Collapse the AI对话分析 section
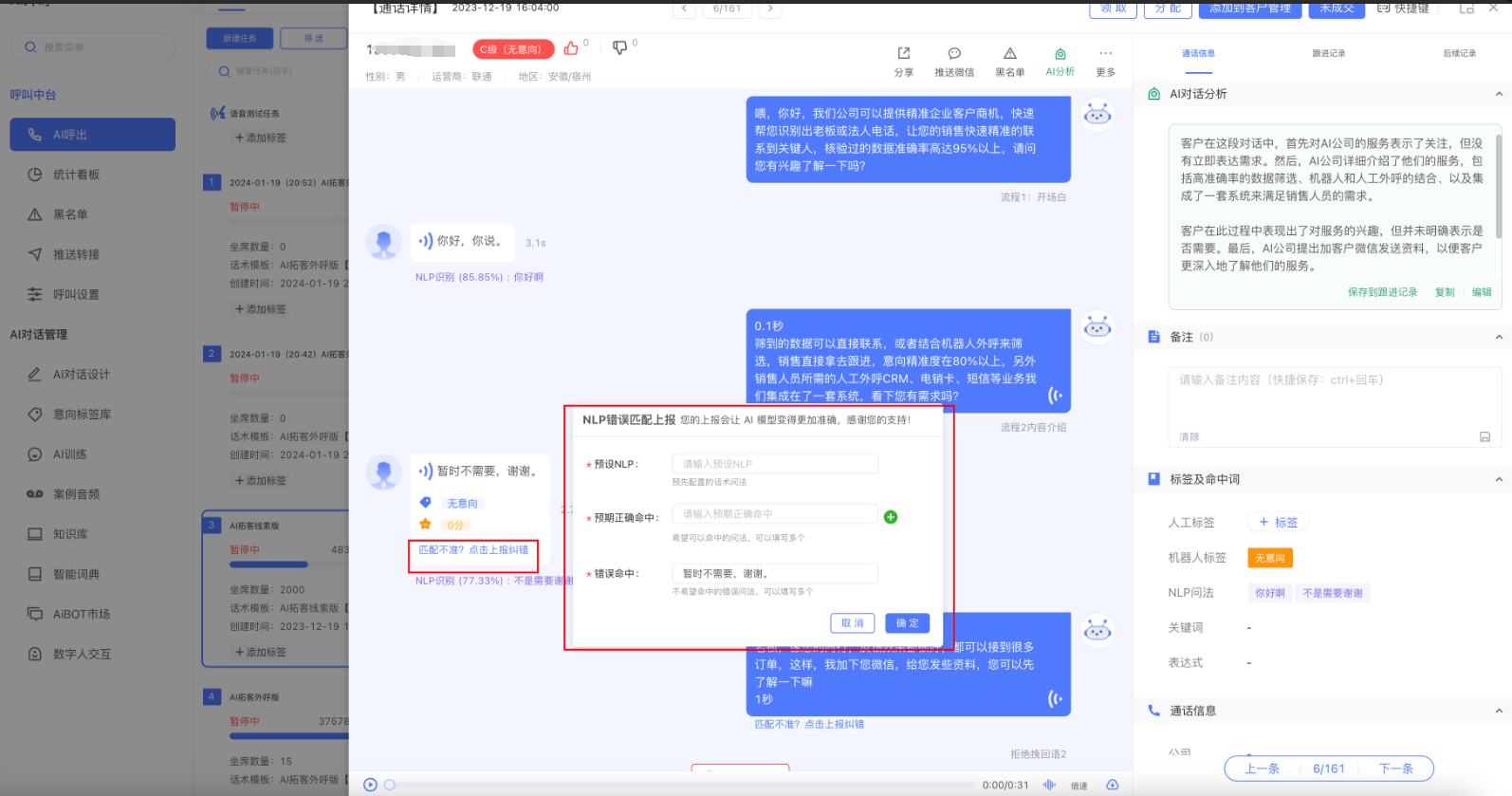 1499,94
